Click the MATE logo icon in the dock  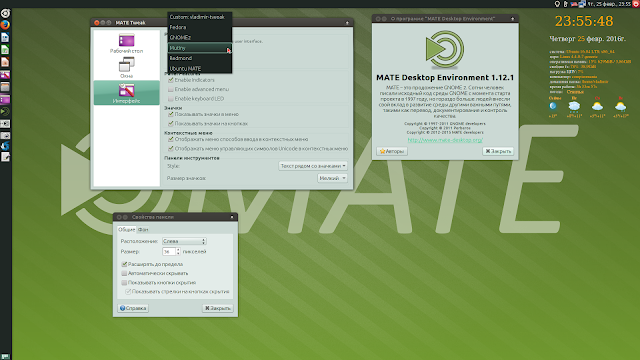click(x=5, y=111)
